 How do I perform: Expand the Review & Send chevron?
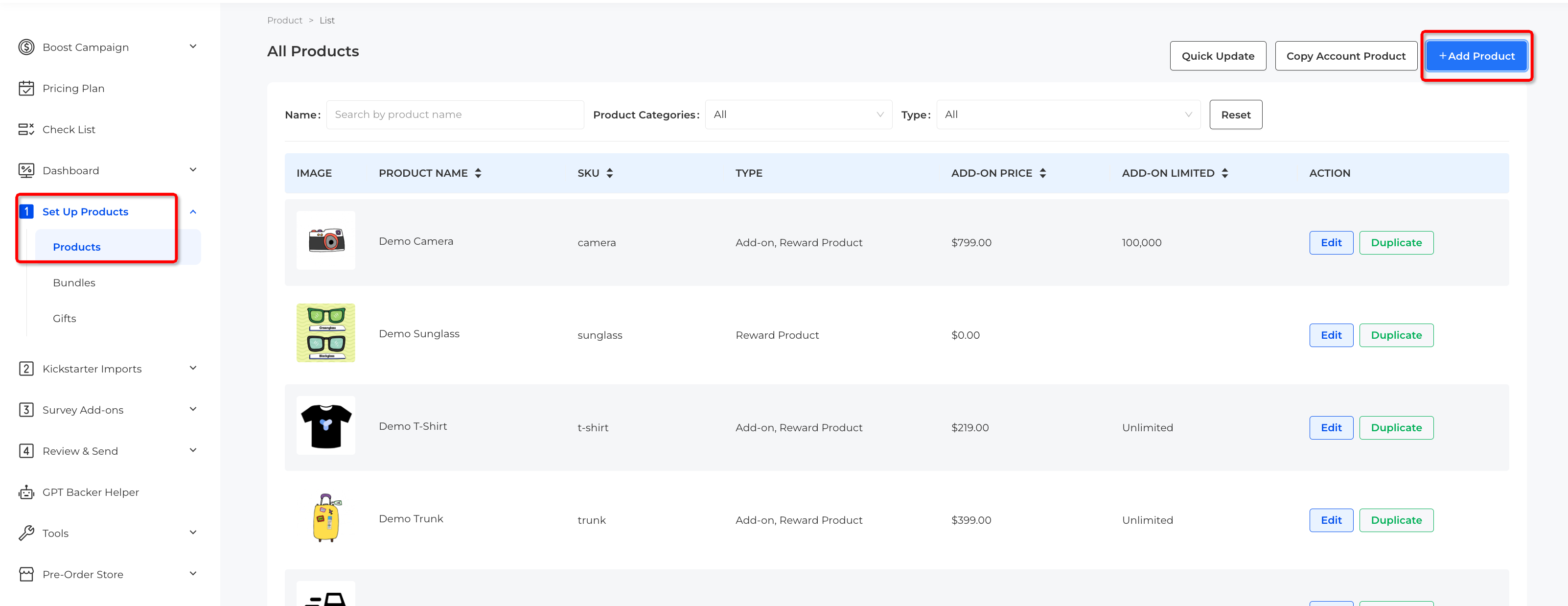point(193,450)
